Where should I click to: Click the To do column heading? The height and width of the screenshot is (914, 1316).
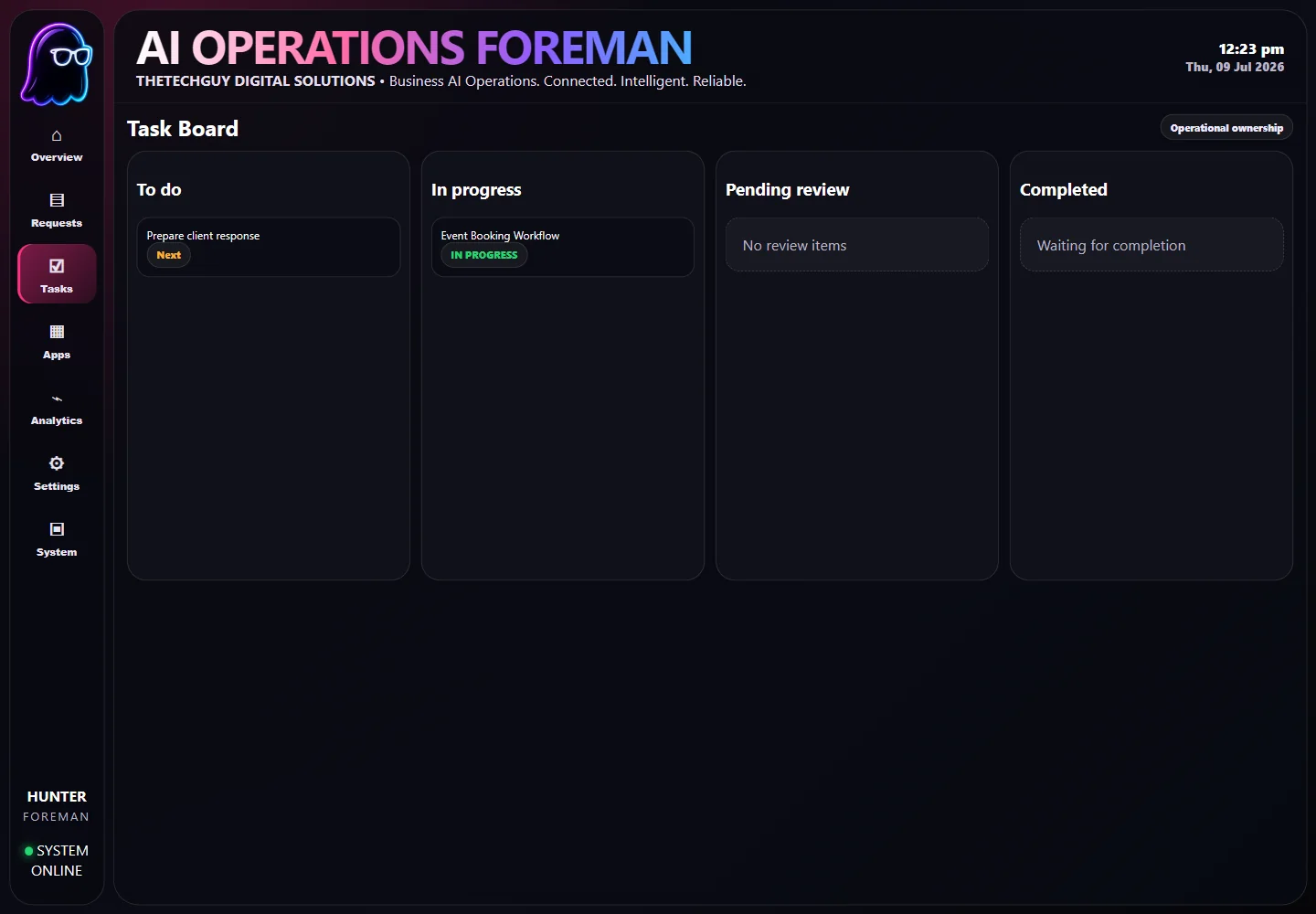[159, 190]
